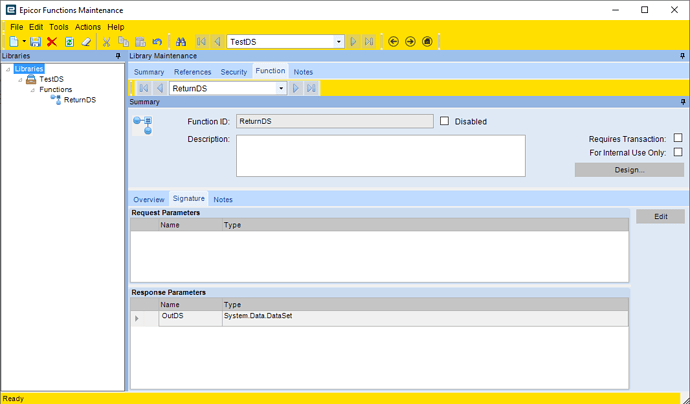Select the Signature tab

click(189, 198)
